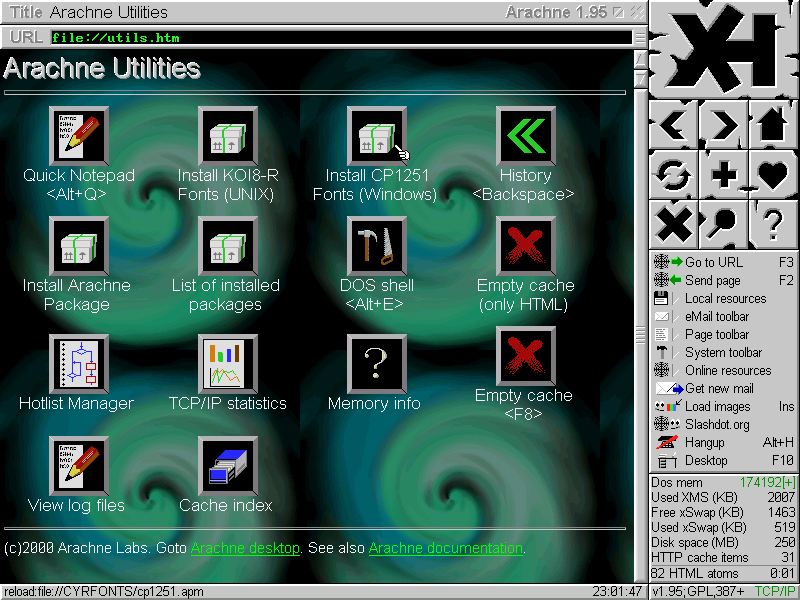Image resolution: width=800 pixels, height=600 pixels.
Task: Click the home button with house arrow
Action: [x=773, y=124]
